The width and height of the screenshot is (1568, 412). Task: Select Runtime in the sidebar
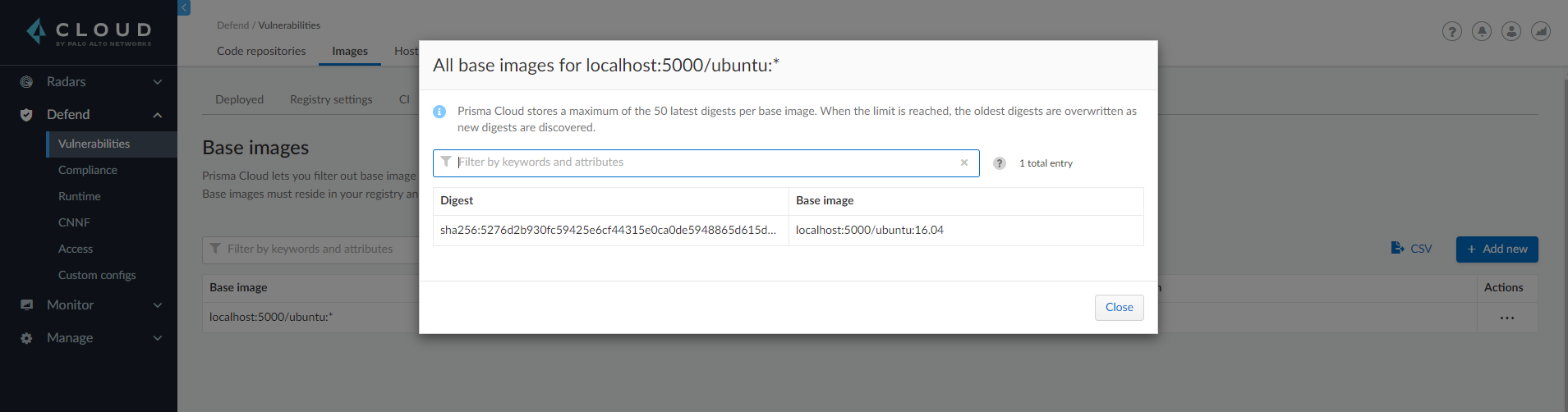[x=80, y=196]
